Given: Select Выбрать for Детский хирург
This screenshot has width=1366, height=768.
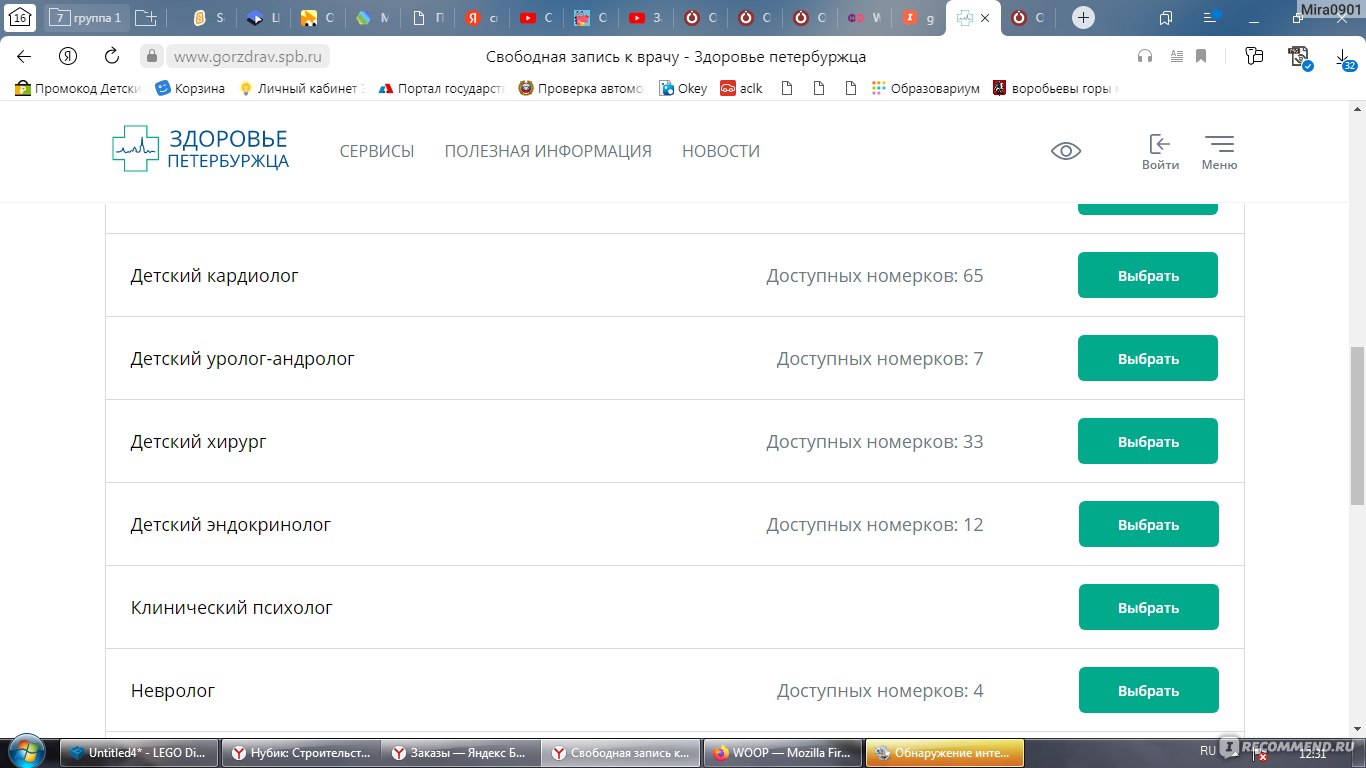Looking at the screenshot, I should pyautogui.click(x=1148, y=441).
